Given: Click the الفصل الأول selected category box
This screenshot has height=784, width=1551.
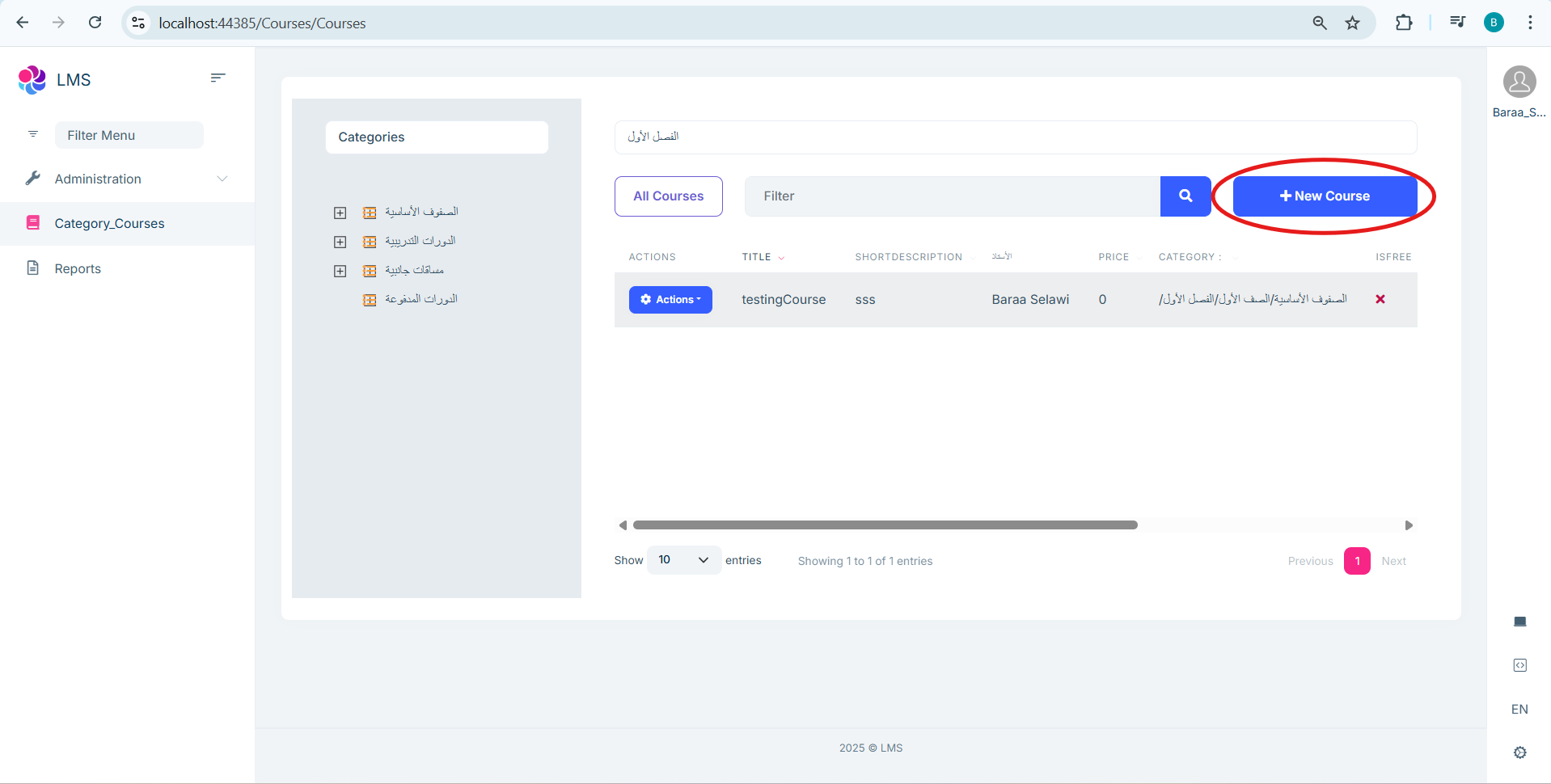Looking at the screenshot, I should (1015, 137).
